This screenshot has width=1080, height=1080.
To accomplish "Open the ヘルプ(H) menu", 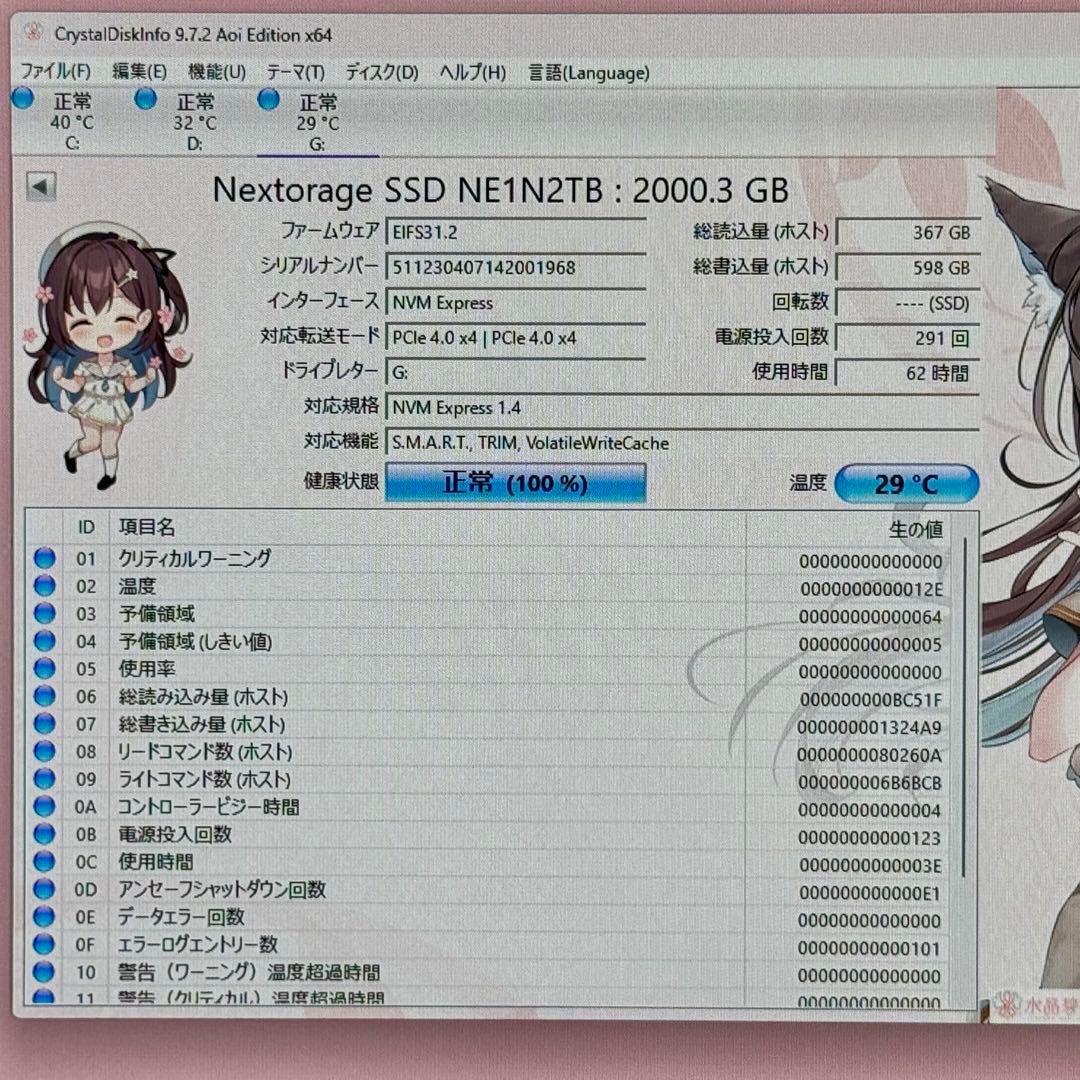I will (x=472, y=72).
